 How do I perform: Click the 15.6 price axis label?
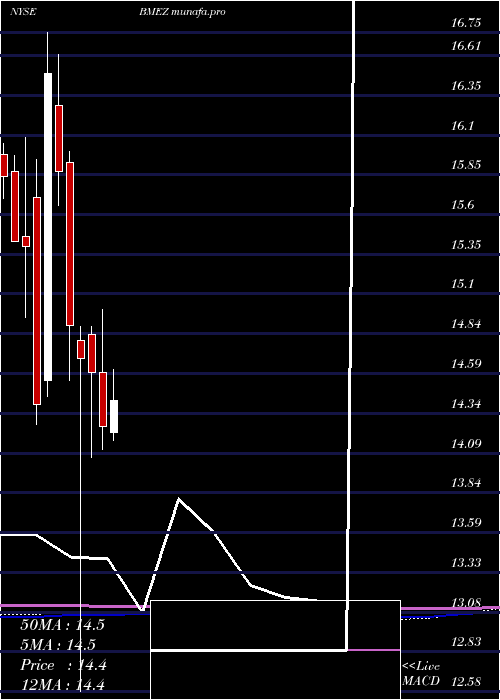462,205
